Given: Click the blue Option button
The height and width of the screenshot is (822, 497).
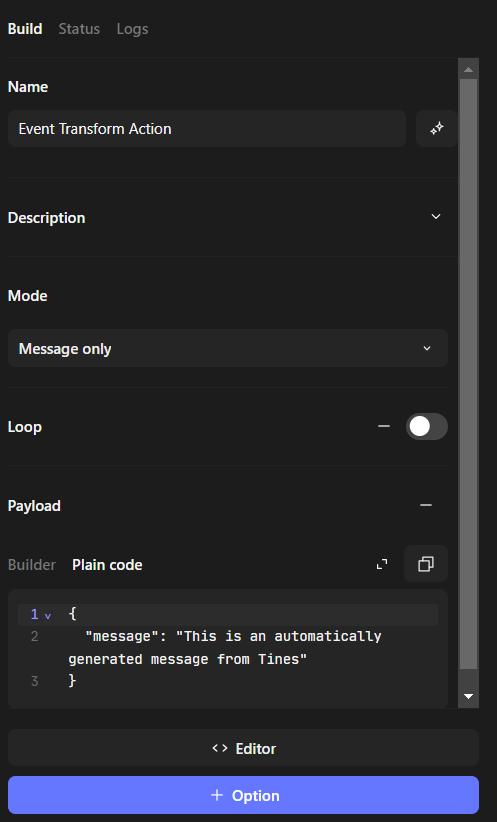Looking at the screenshot, I should (x=243, y=795).
